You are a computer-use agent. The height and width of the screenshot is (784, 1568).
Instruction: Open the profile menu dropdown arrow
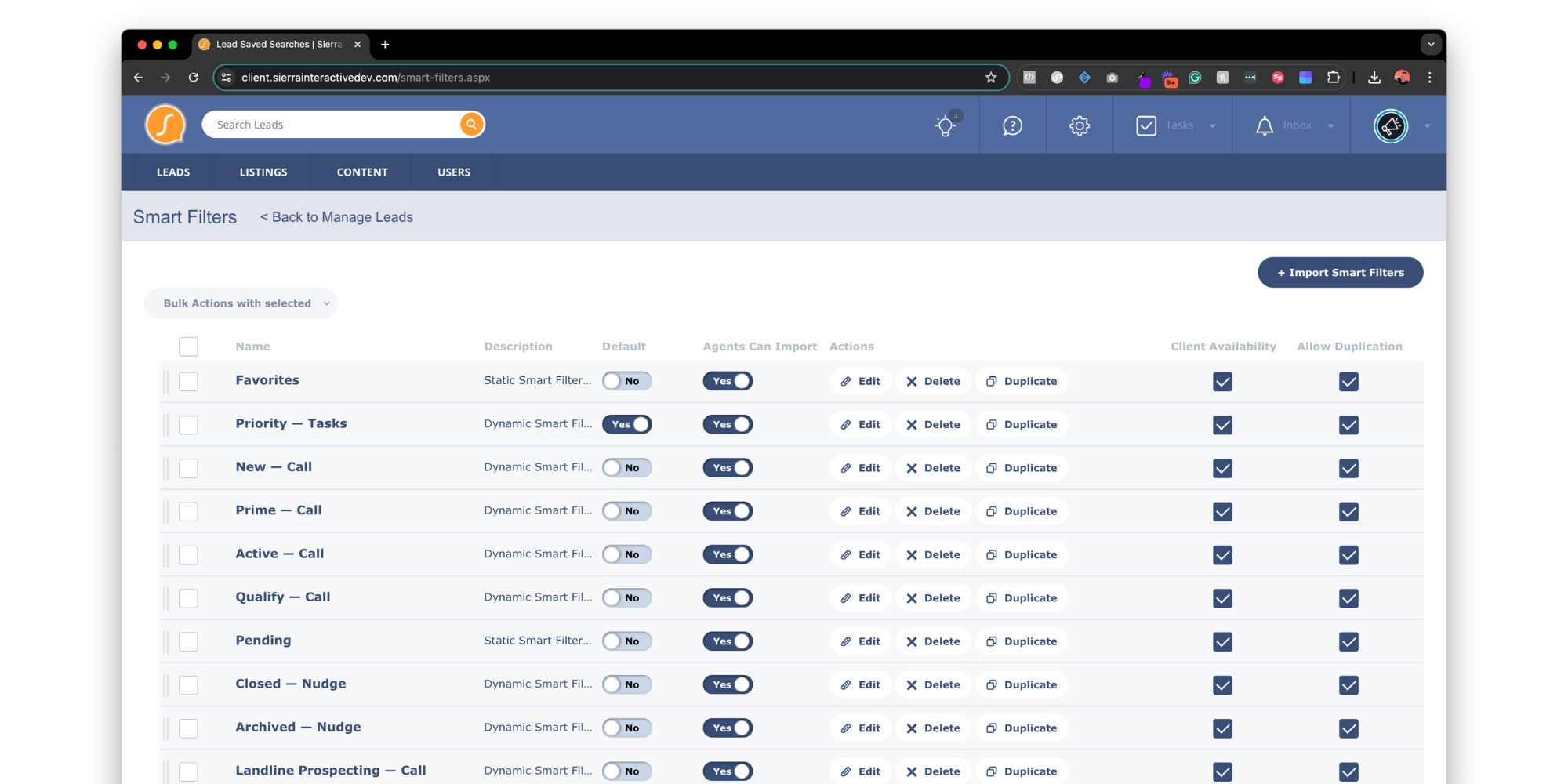tap(1427, 126)
